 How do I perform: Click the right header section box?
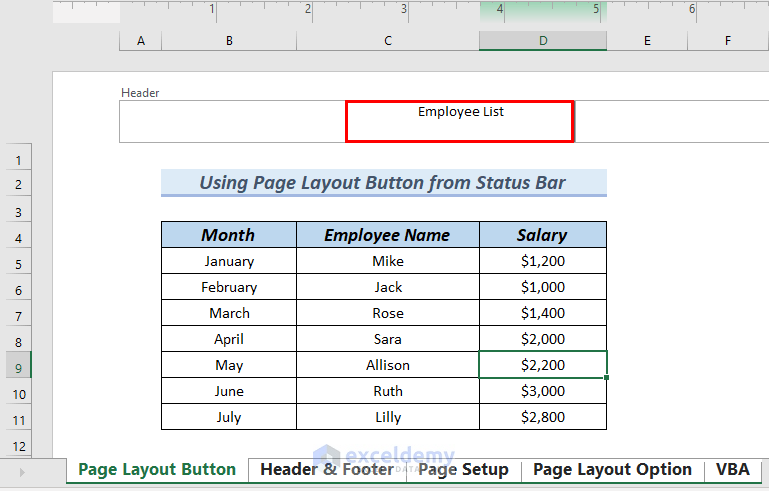pos(671,122)
